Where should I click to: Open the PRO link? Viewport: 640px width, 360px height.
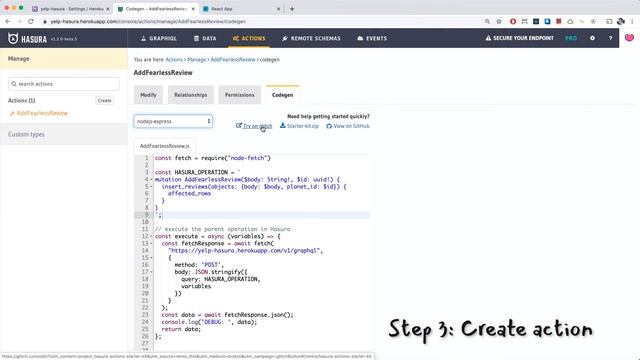[x=571, y=38]
